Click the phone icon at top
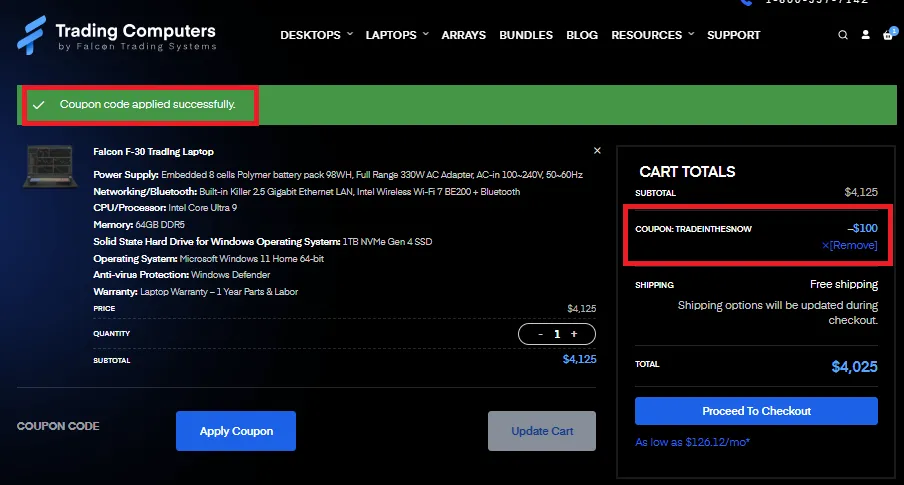Screen dimensions: 904x485 747,2
